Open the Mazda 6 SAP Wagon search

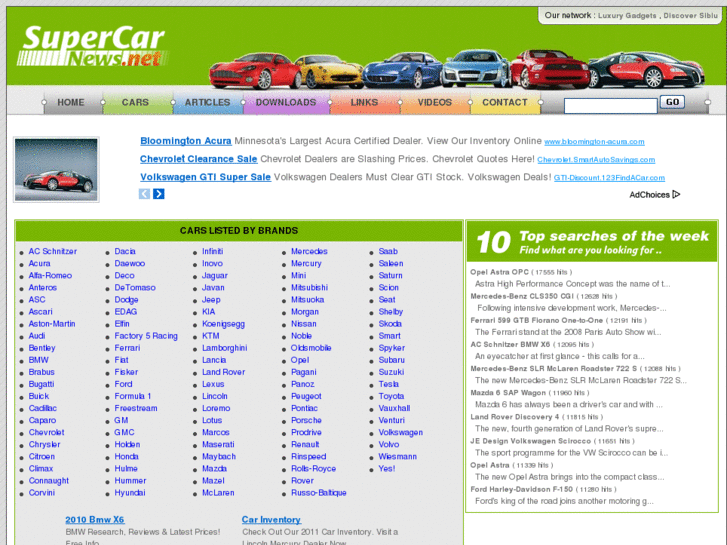tap(508, 393)
